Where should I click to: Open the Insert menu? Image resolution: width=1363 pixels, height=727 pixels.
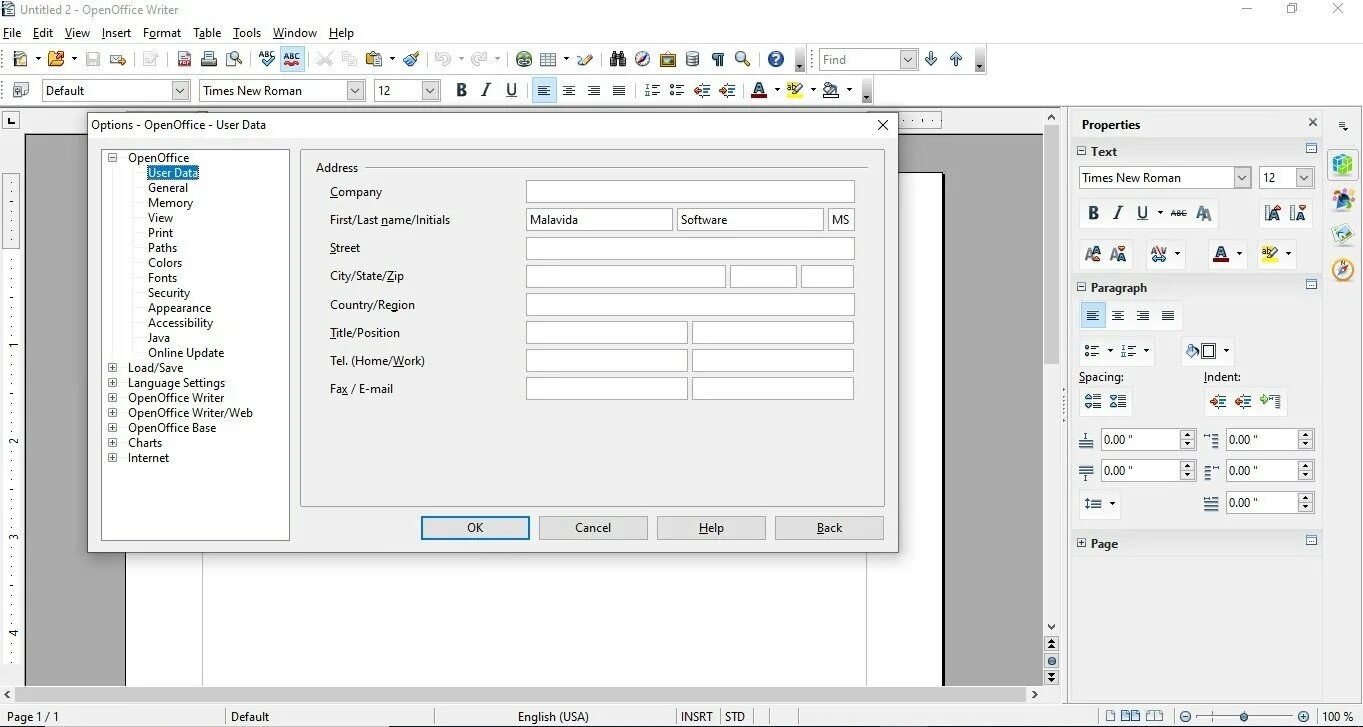(116, 33)
